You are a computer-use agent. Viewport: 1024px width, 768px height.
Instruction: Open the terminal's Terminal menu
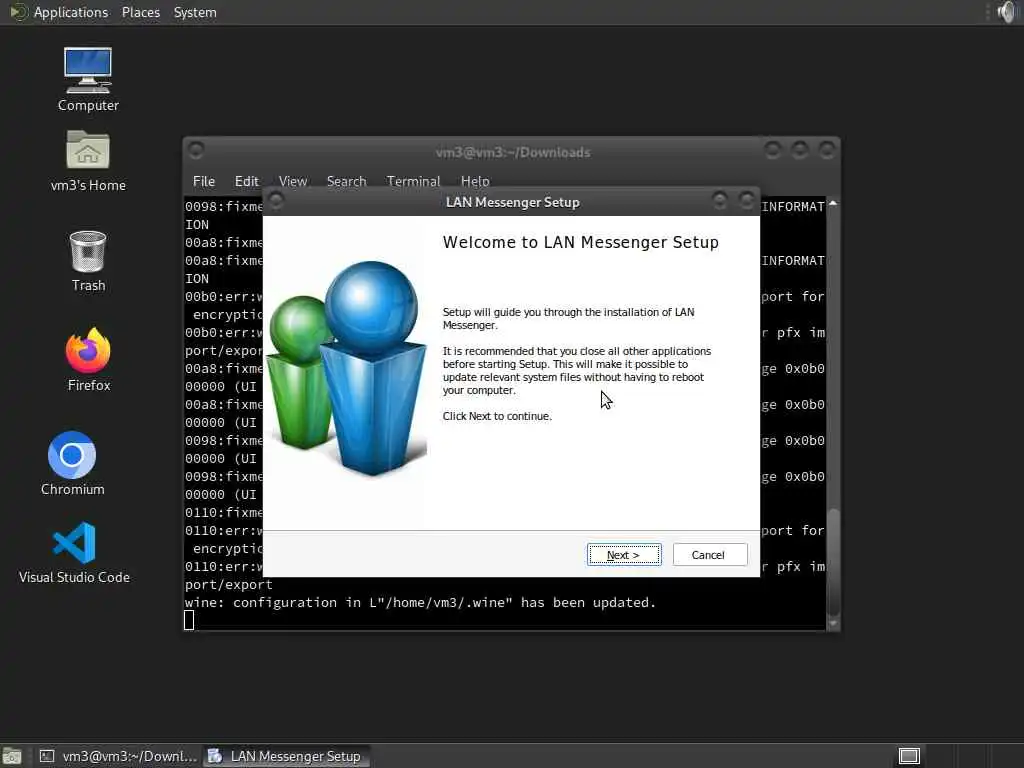pos(413,181)
